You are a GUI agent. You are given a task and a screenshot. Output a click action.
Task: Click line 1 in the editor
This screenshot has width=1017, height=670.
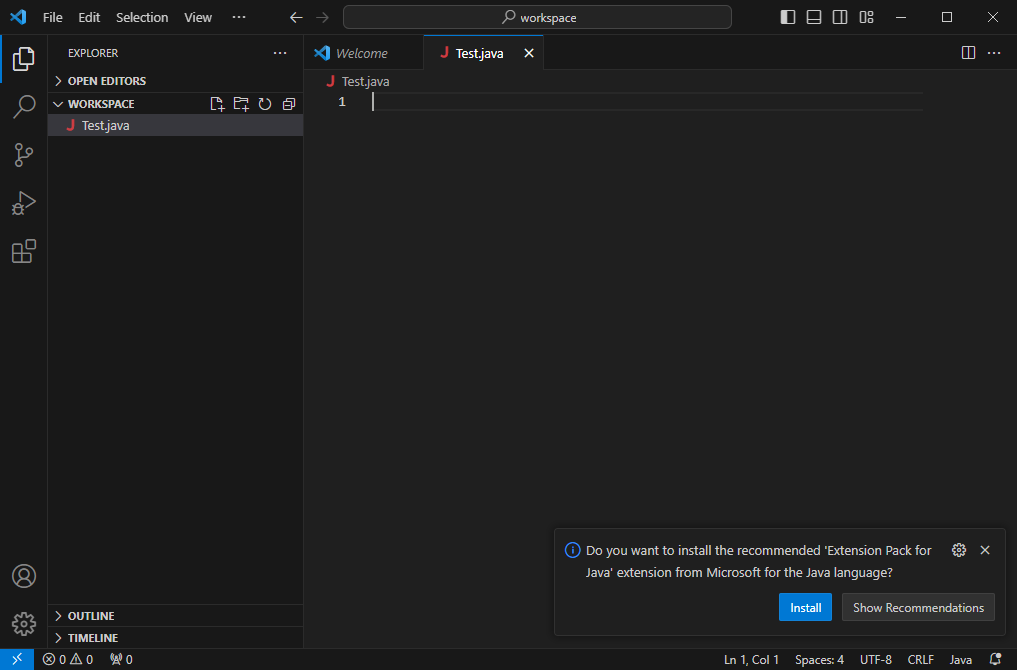tap(647, 102)
